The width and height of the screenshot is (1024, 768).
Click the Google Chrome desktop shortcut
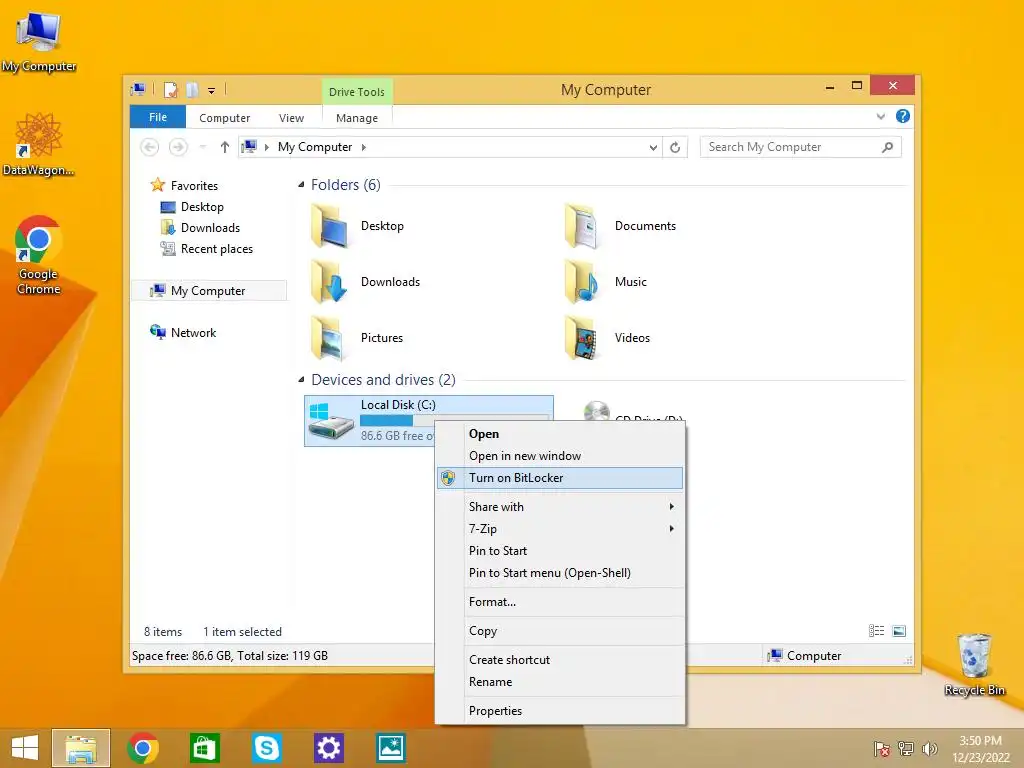pyautogui.click(x=39, y=255)
